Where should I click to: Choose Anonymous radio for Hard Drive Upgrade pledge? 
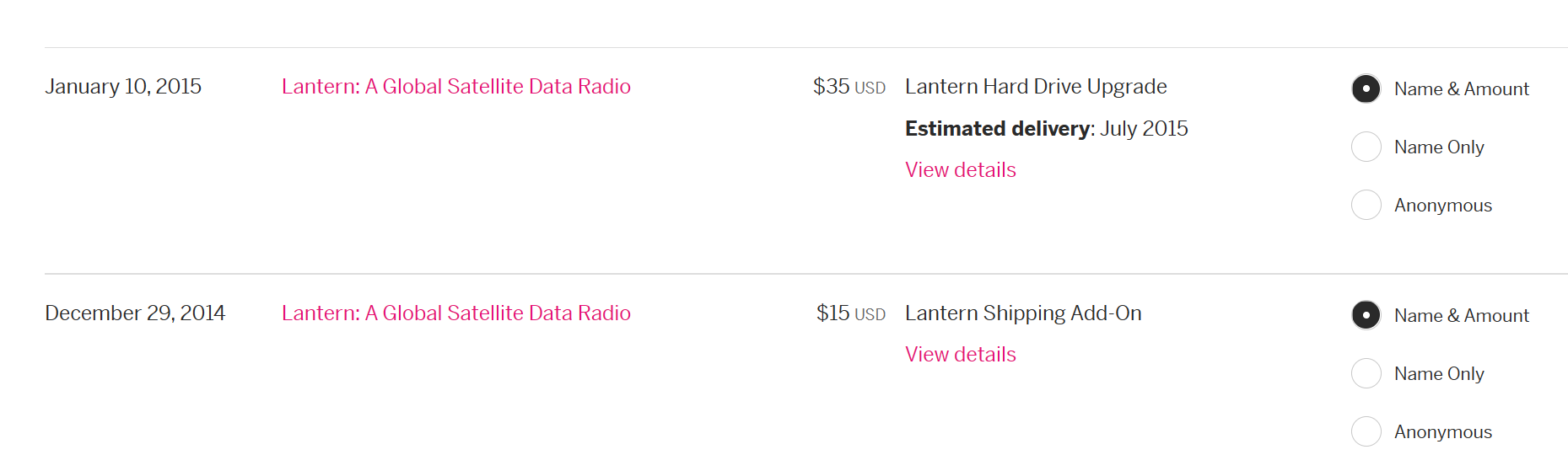1366,205
